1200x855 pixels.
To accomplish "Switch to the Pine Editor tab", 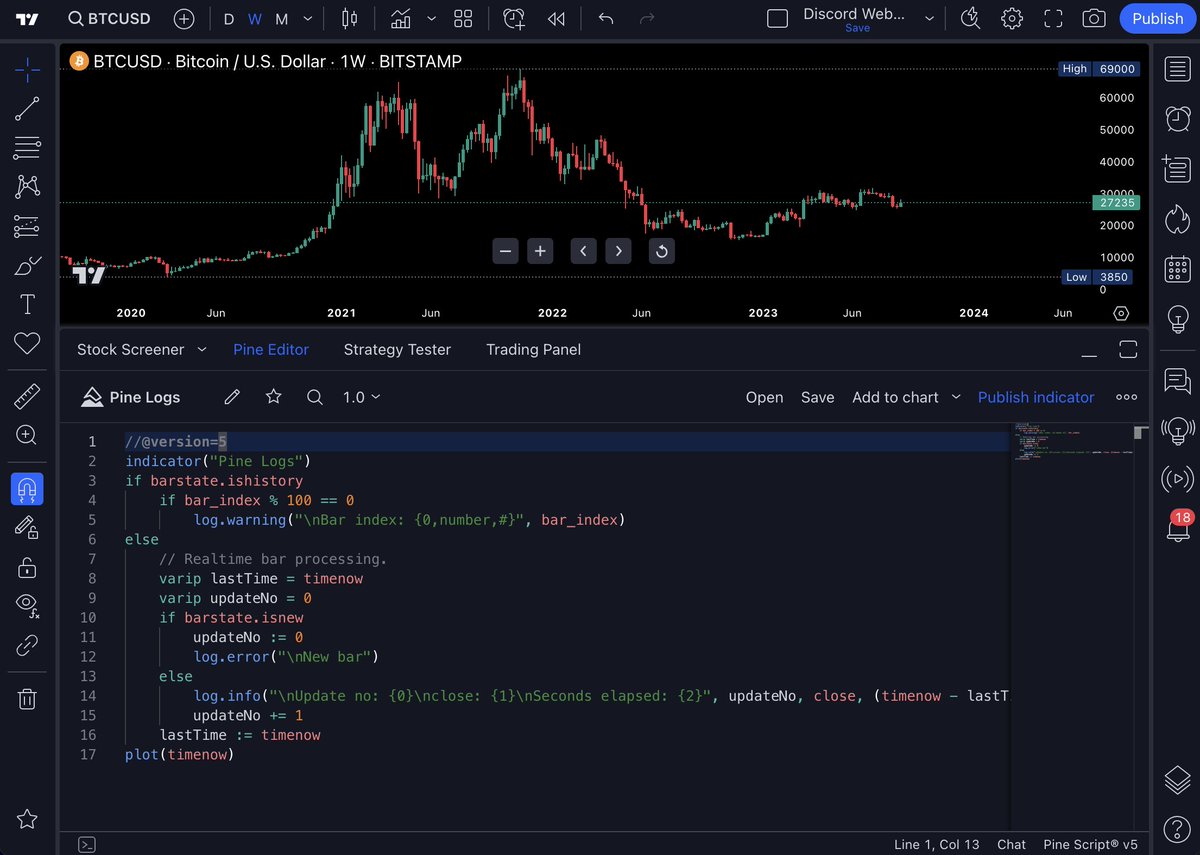I will click(x=271, y=349).
